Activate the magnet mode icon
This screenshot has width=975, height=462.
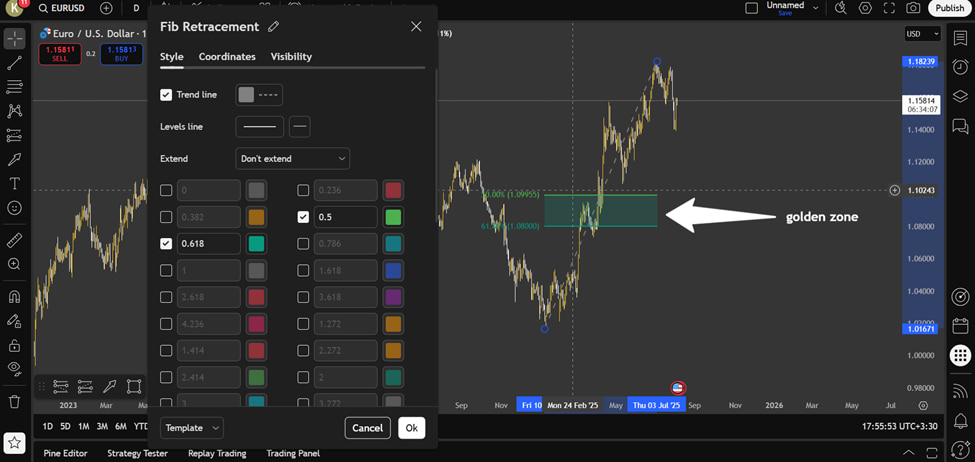pyautogui.click(x=14, y=297)
